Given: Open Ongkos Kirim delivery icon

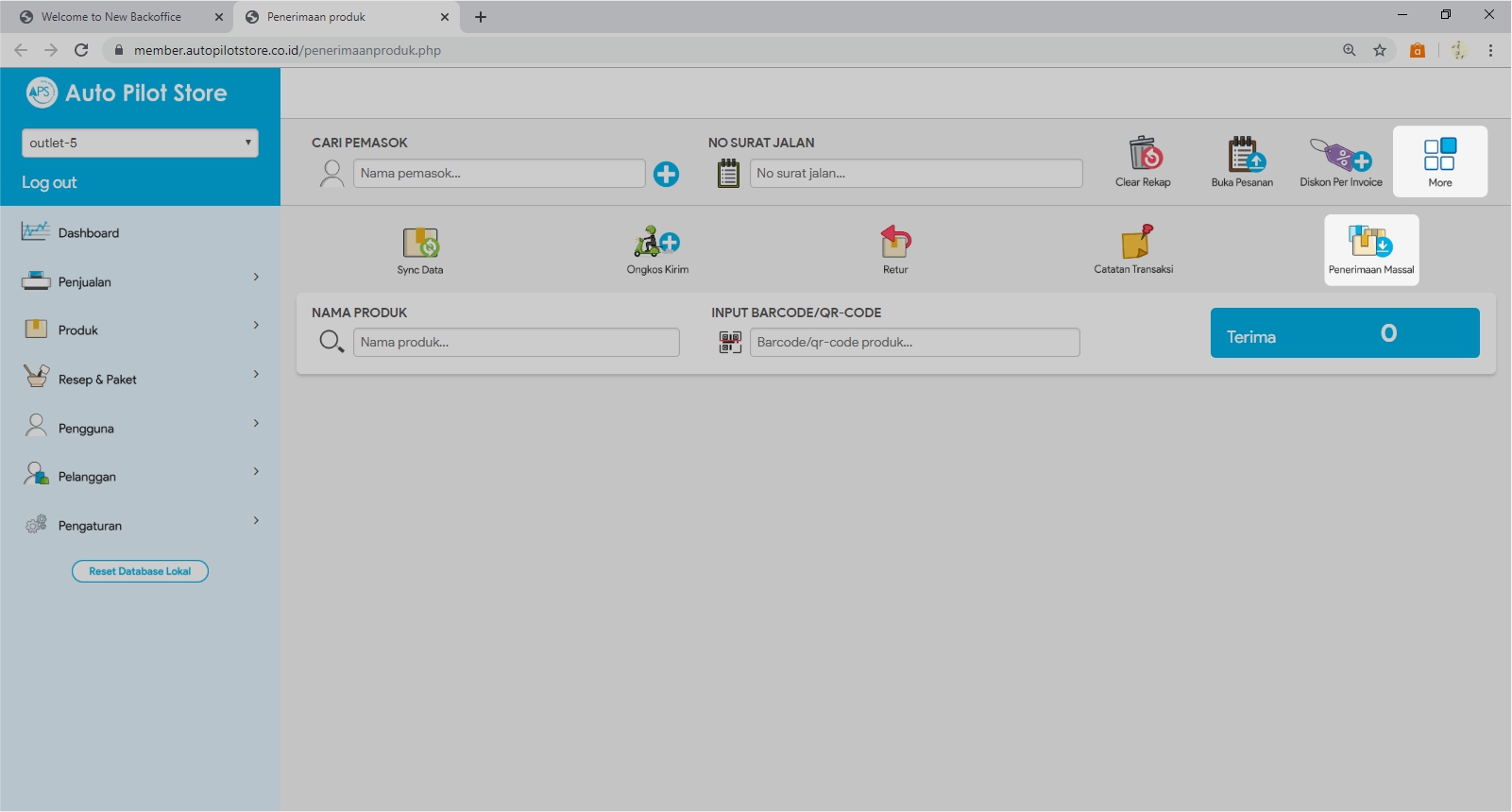Looking at the screenshot, I should tap(657, 243).
